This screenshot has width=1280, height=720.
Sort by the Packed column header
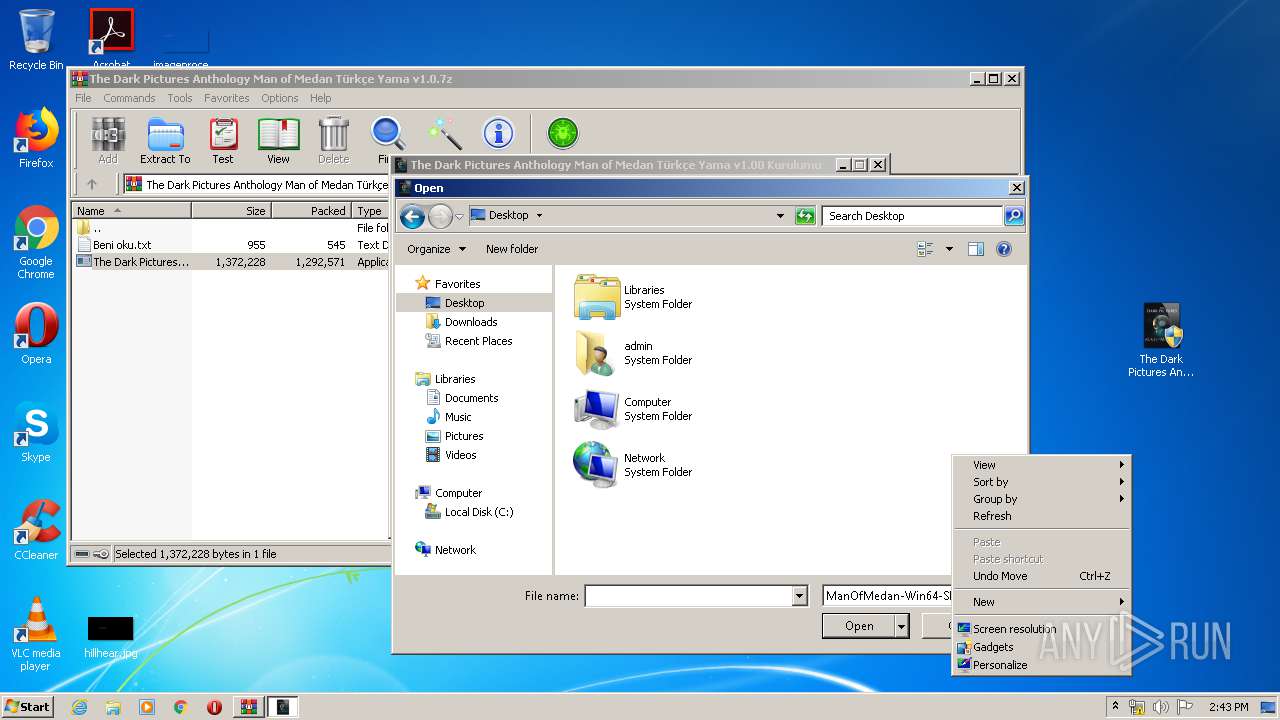(311, 211)
